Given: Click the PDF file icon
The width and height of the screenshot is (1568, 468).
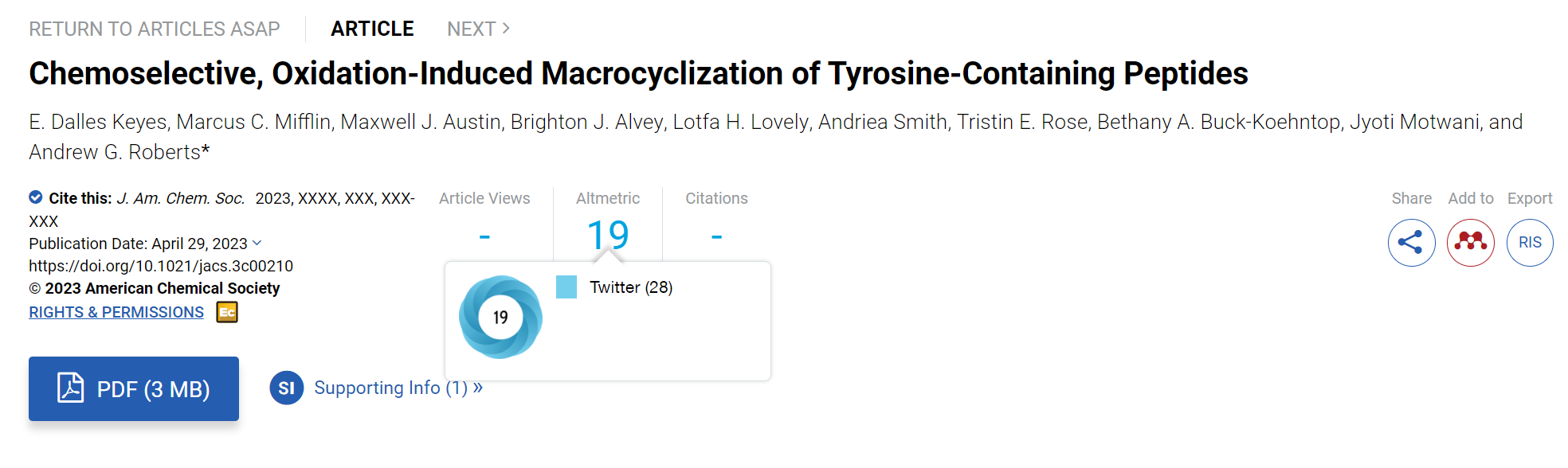Looking at the screenshot, I should coord(71,388).
